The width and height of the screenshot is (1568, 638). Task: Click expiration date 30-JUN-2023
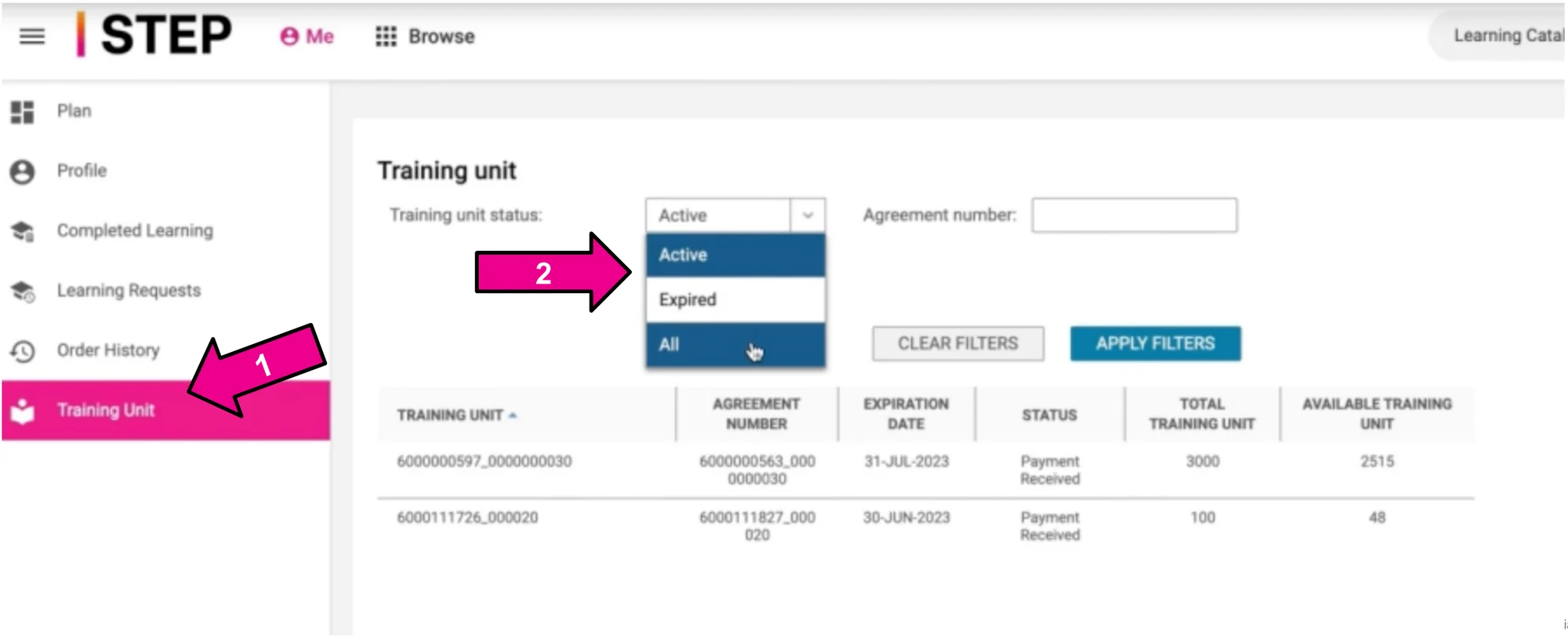(x=906, y=518)
